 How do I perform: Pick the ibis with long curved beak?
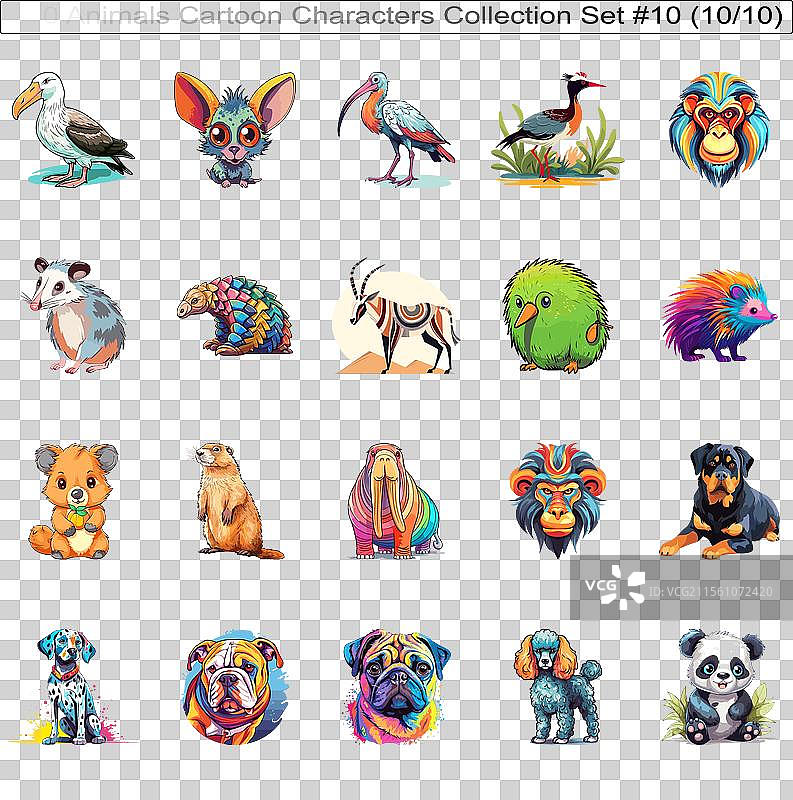396,128
